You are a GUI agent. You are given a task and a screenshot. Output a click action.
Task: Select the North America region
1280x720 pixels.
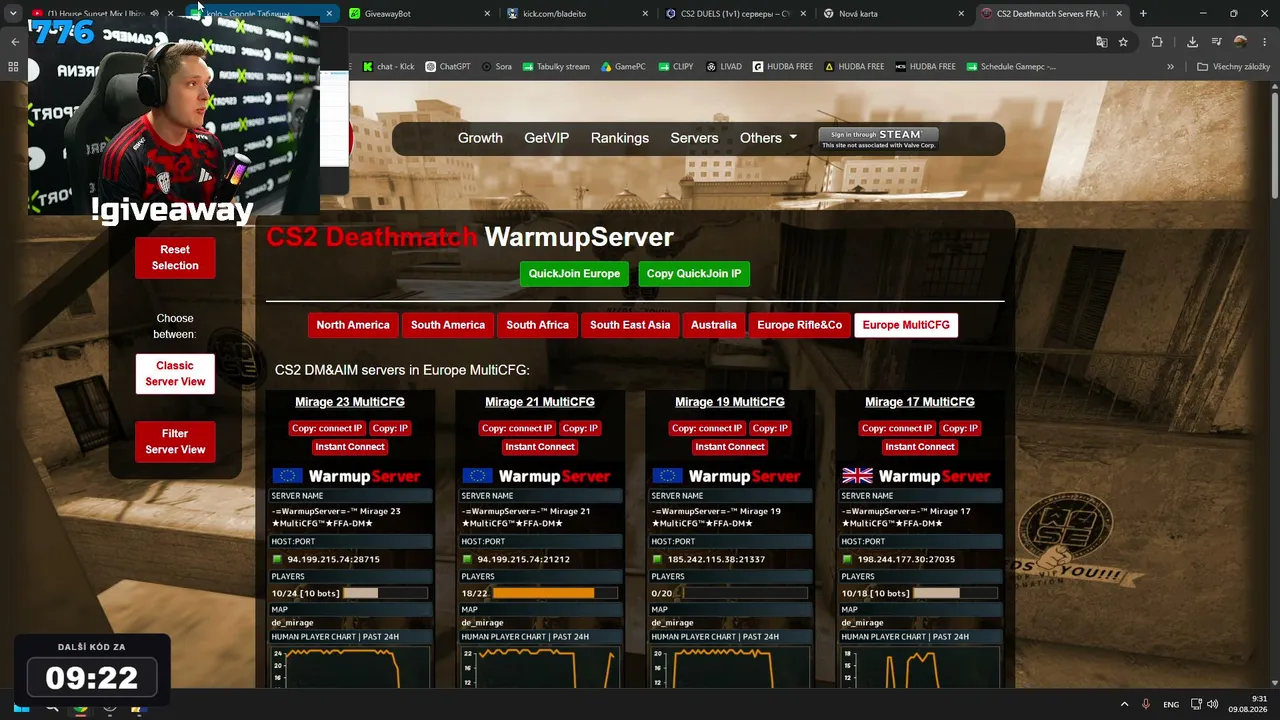point(353,325)
